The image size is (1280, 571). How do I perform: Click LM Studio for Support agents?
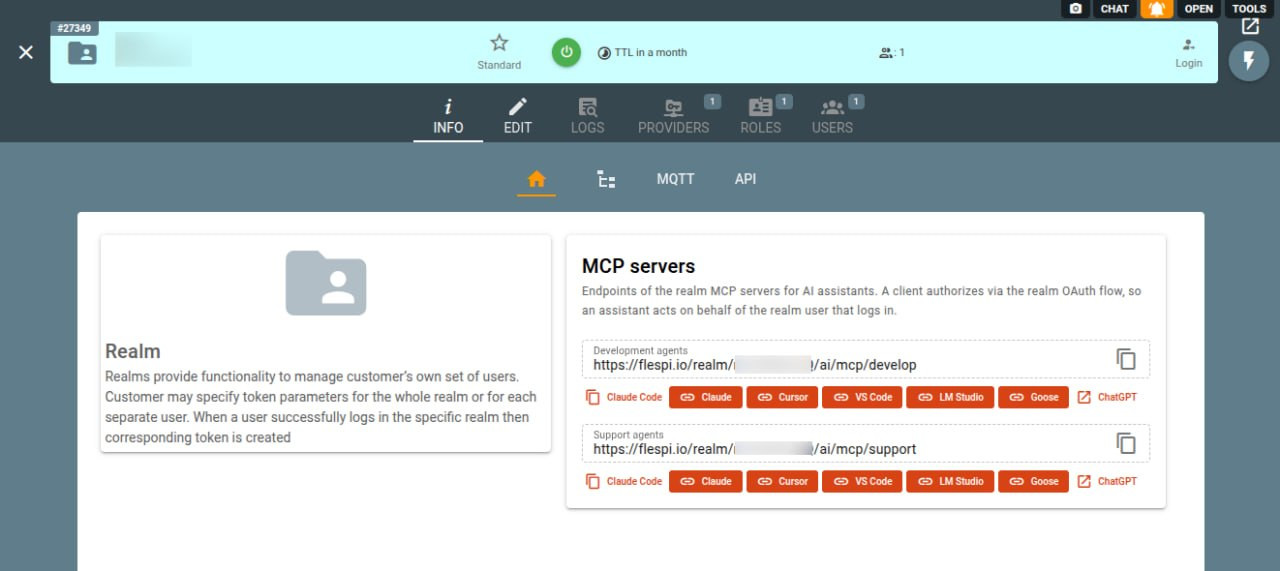(x=950, y=481)
